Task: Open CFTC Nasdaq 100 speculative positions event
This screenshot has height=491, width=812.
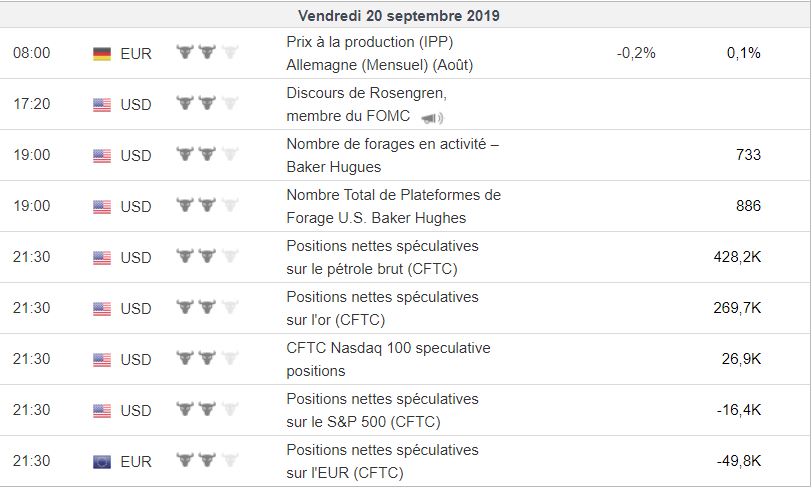Action: [388, 359]
